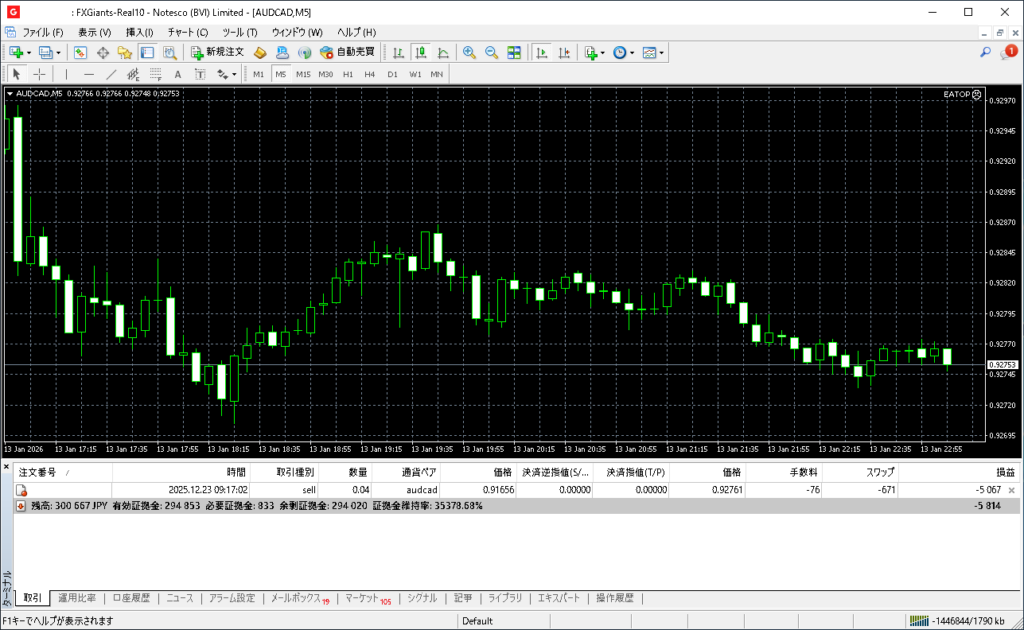Switch chart to candlestick display mode
The image size is (1024, 630).
[420, 52]
